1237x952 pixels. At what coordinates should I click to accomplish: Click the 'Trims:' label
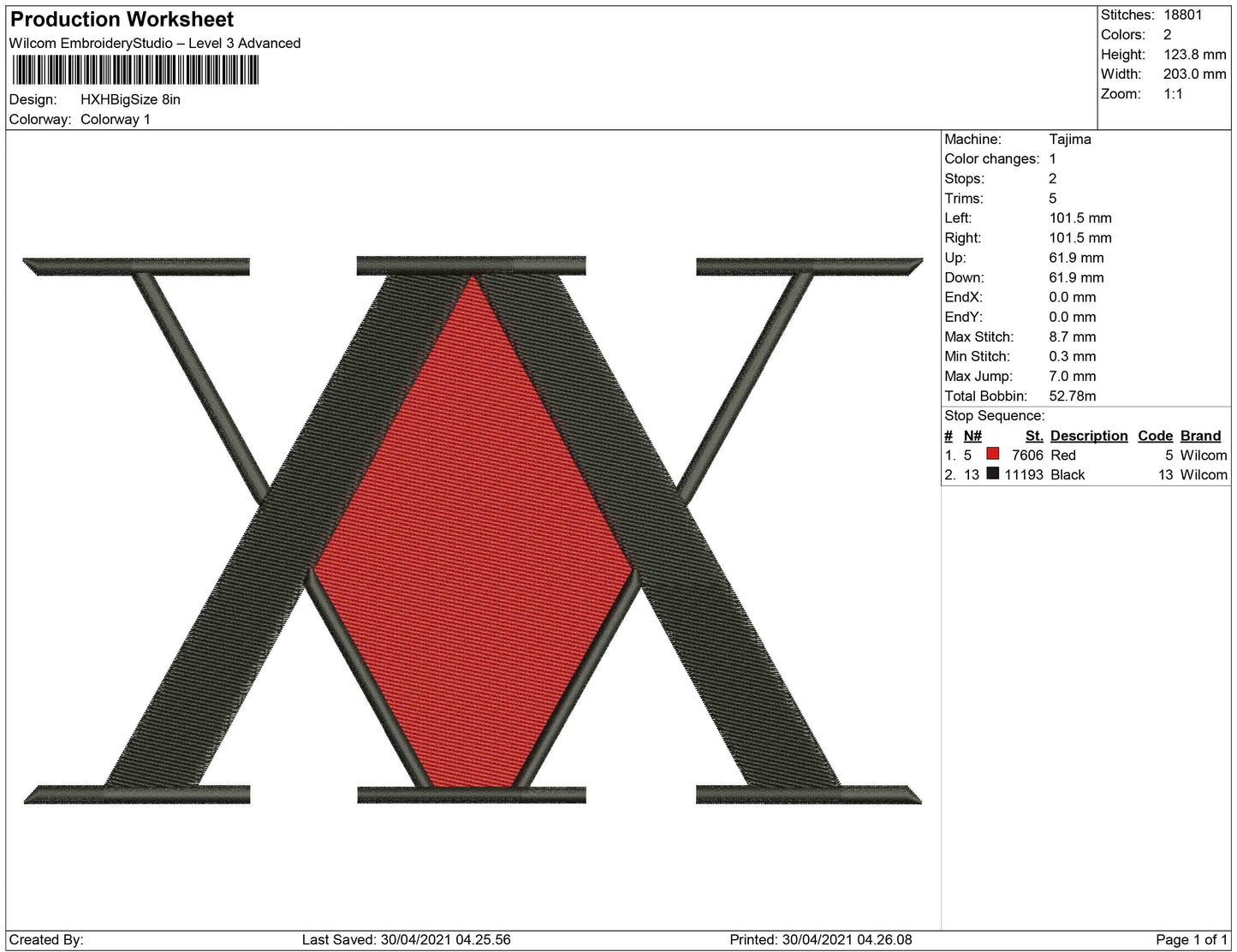(965, 198)
